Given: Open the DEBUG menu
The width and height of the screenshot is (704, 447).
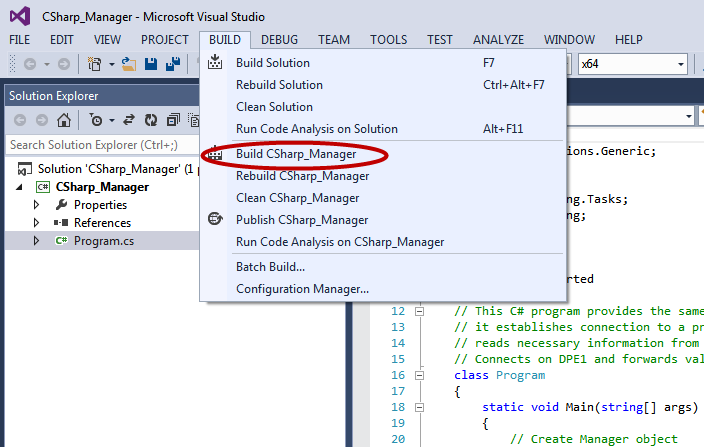Looking at the screenshot, I should pos(279,40).
